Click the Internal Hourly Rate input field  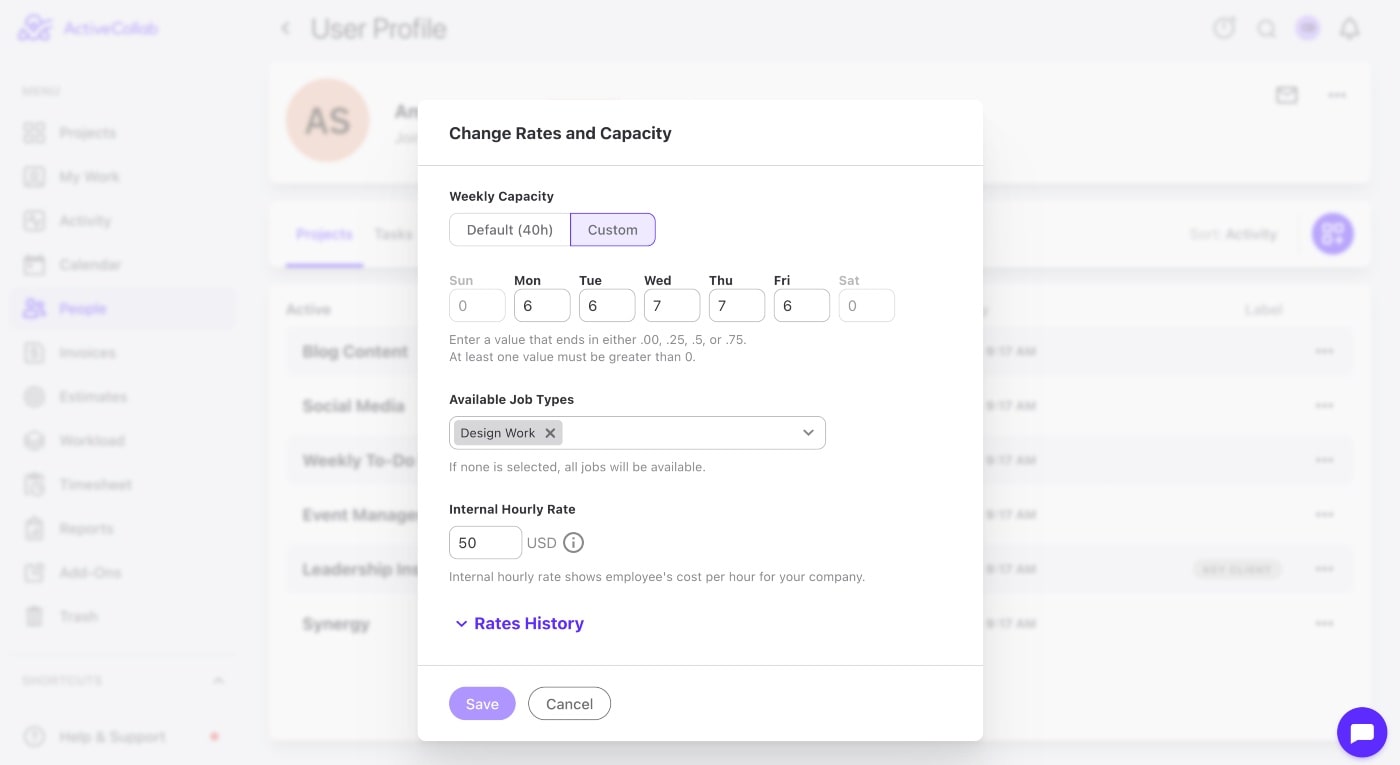[485, 543]
